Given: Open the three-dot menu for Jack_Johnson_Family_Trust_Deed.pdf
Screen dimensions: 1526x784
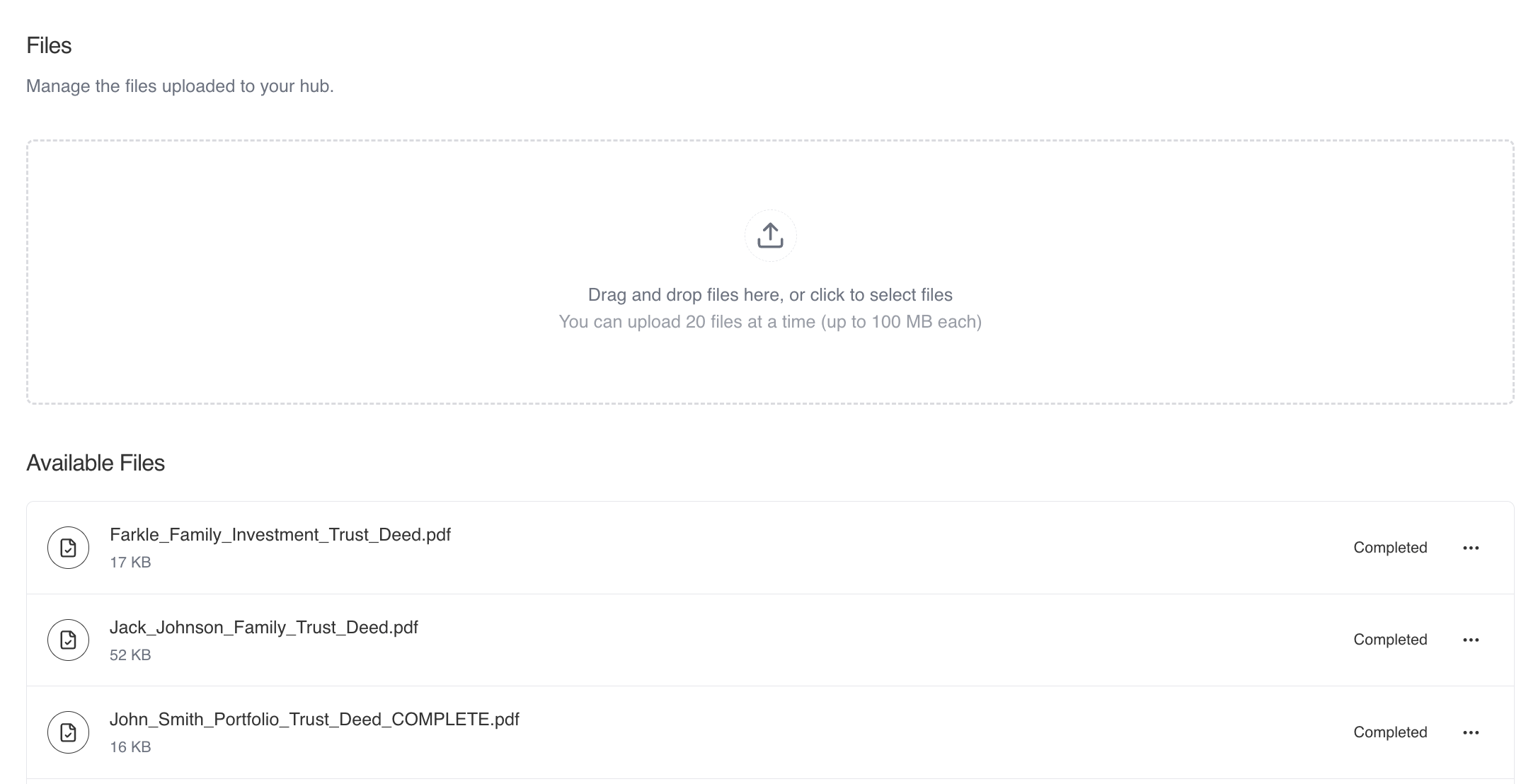Looking at the screenshot, I should tap(1471, 639).
